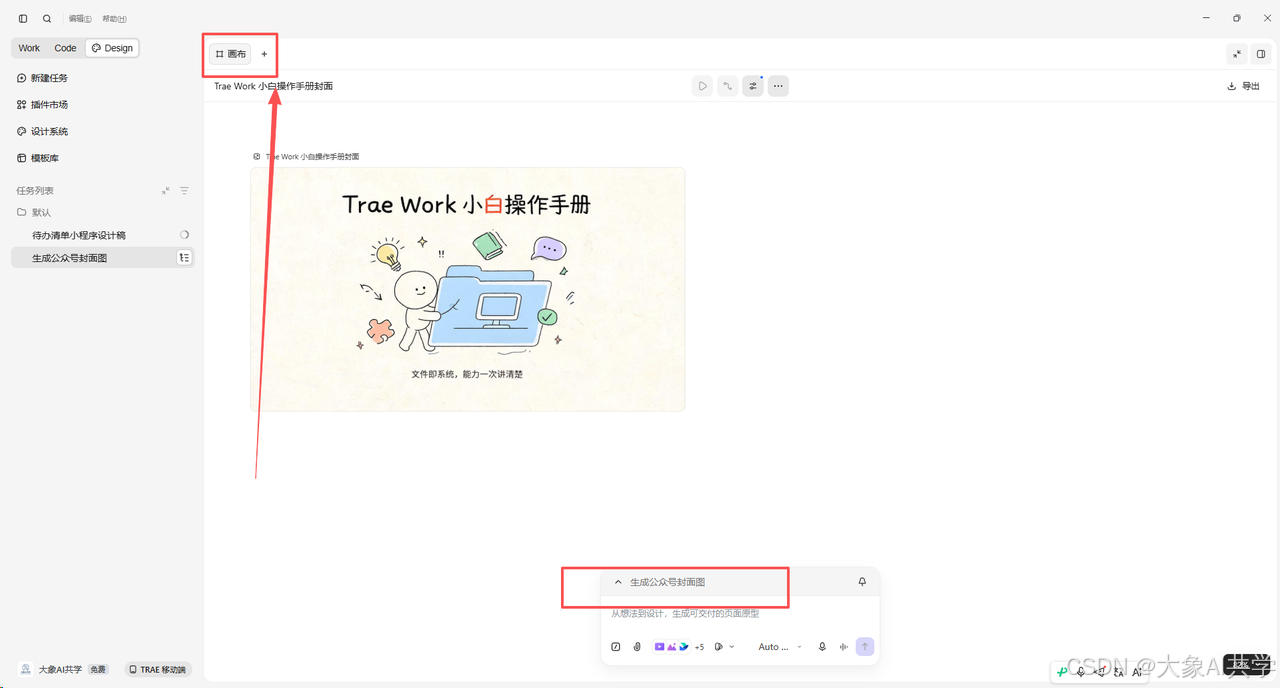Open the device preview dropdown
The image size is (1280, 688).
pos(725,647)
